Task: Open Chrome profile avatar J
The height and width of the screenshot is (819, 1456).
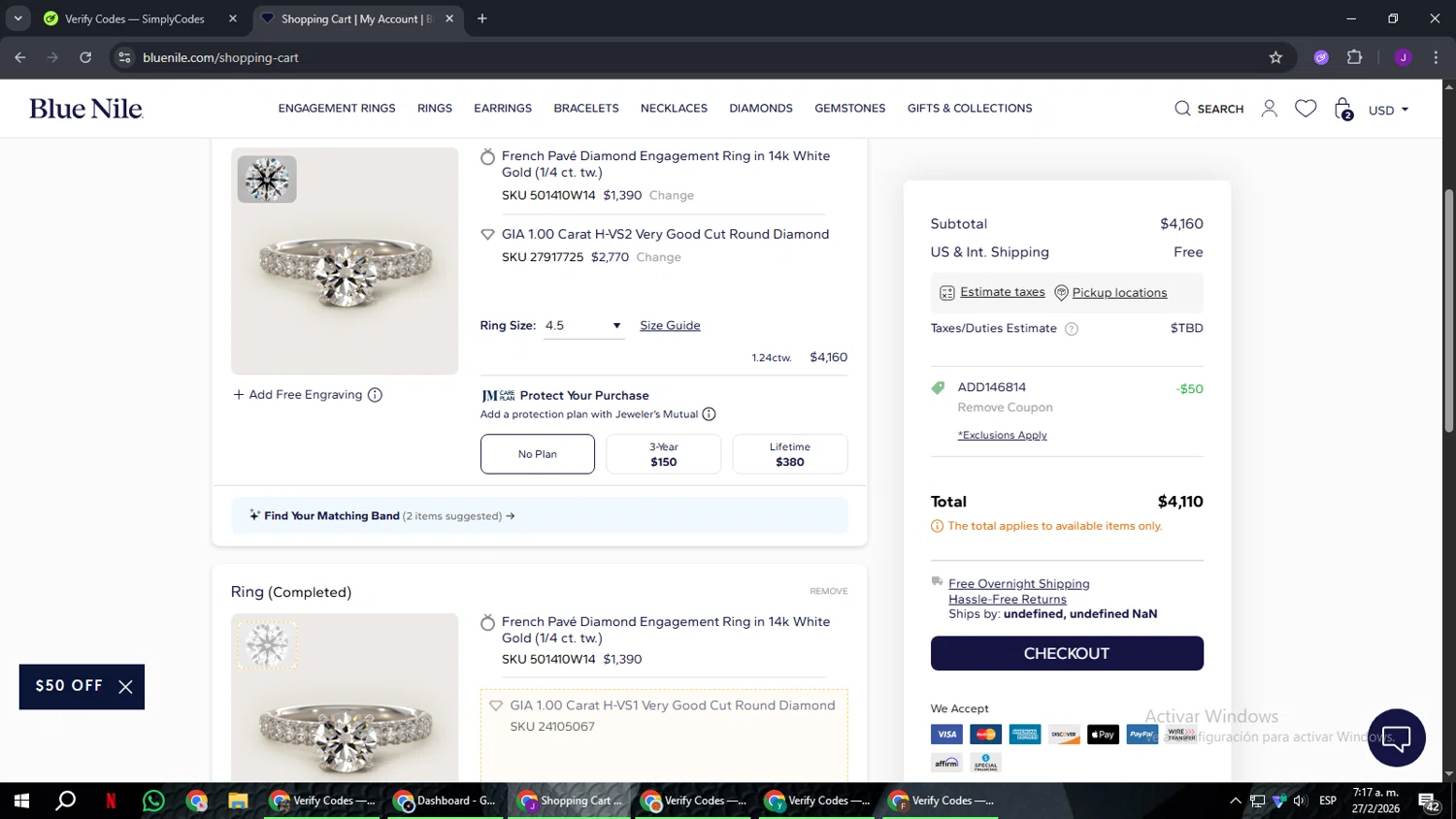Action: click(x=1403, y=57)
